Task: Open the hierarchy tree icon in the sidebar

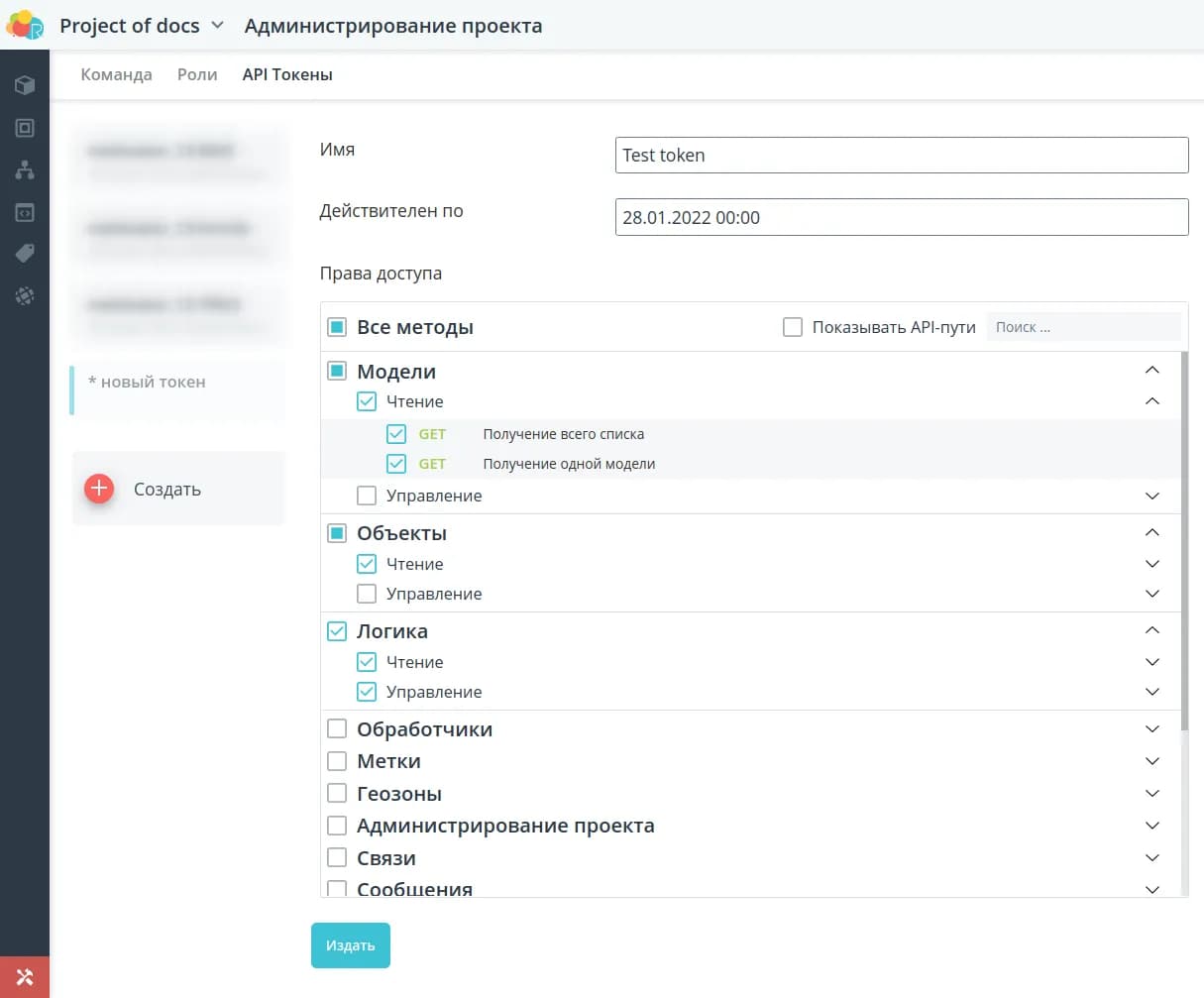Action: [x=25, y=170]
